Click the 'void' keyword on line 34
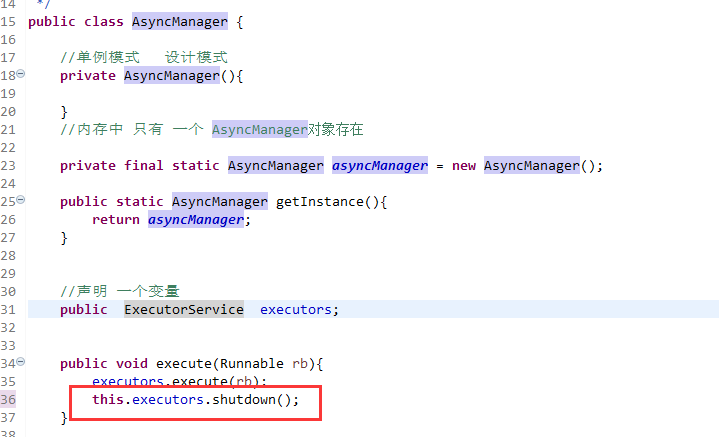719x437 pixels. 132,364
